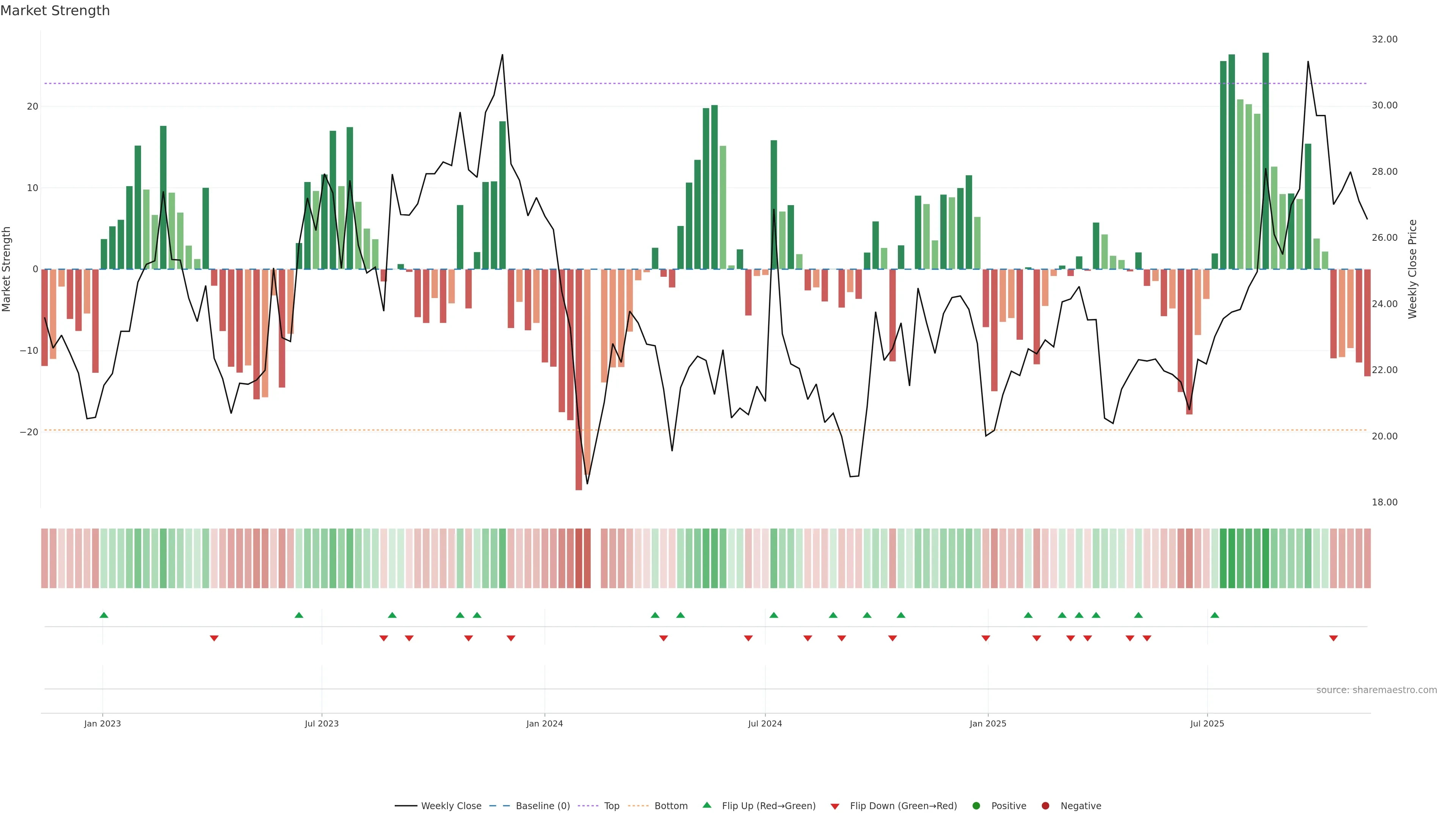1456x819 pixels.
Task: Click the Market Strength y-axis title
Action: (x=7, y=269)
